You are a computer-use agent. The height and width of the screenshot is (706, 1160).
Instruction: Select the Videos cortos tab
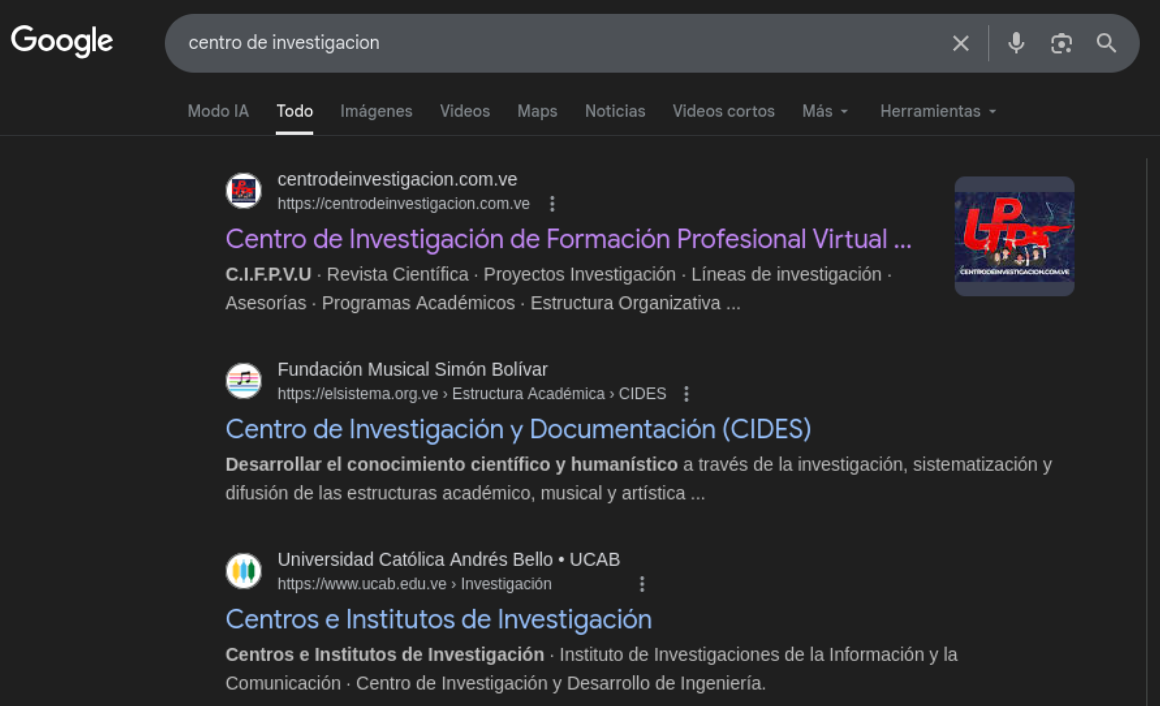(723, 111)
